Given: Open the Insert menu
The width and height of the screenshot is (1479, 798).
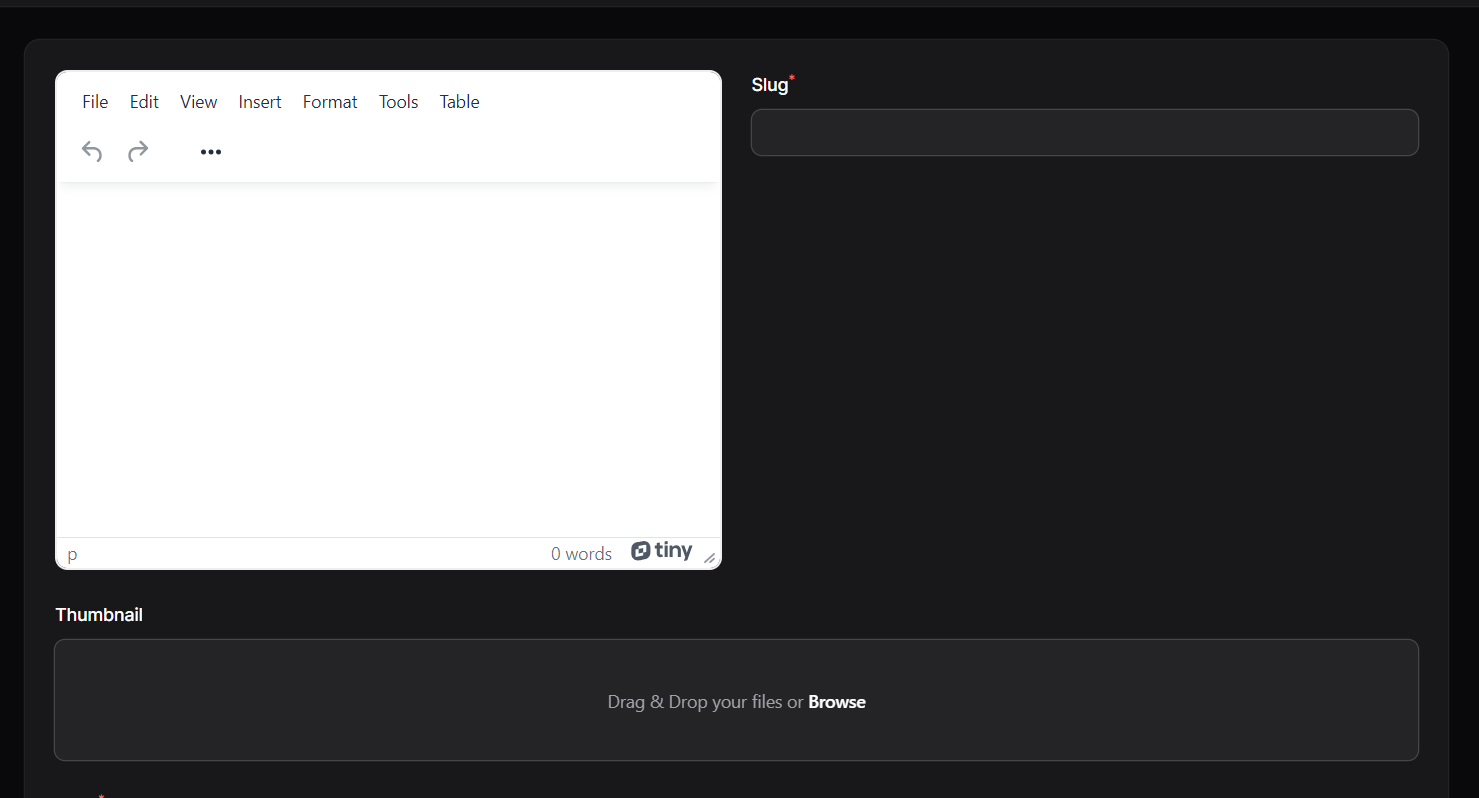Looking at the screenshot, I should 260,102.
